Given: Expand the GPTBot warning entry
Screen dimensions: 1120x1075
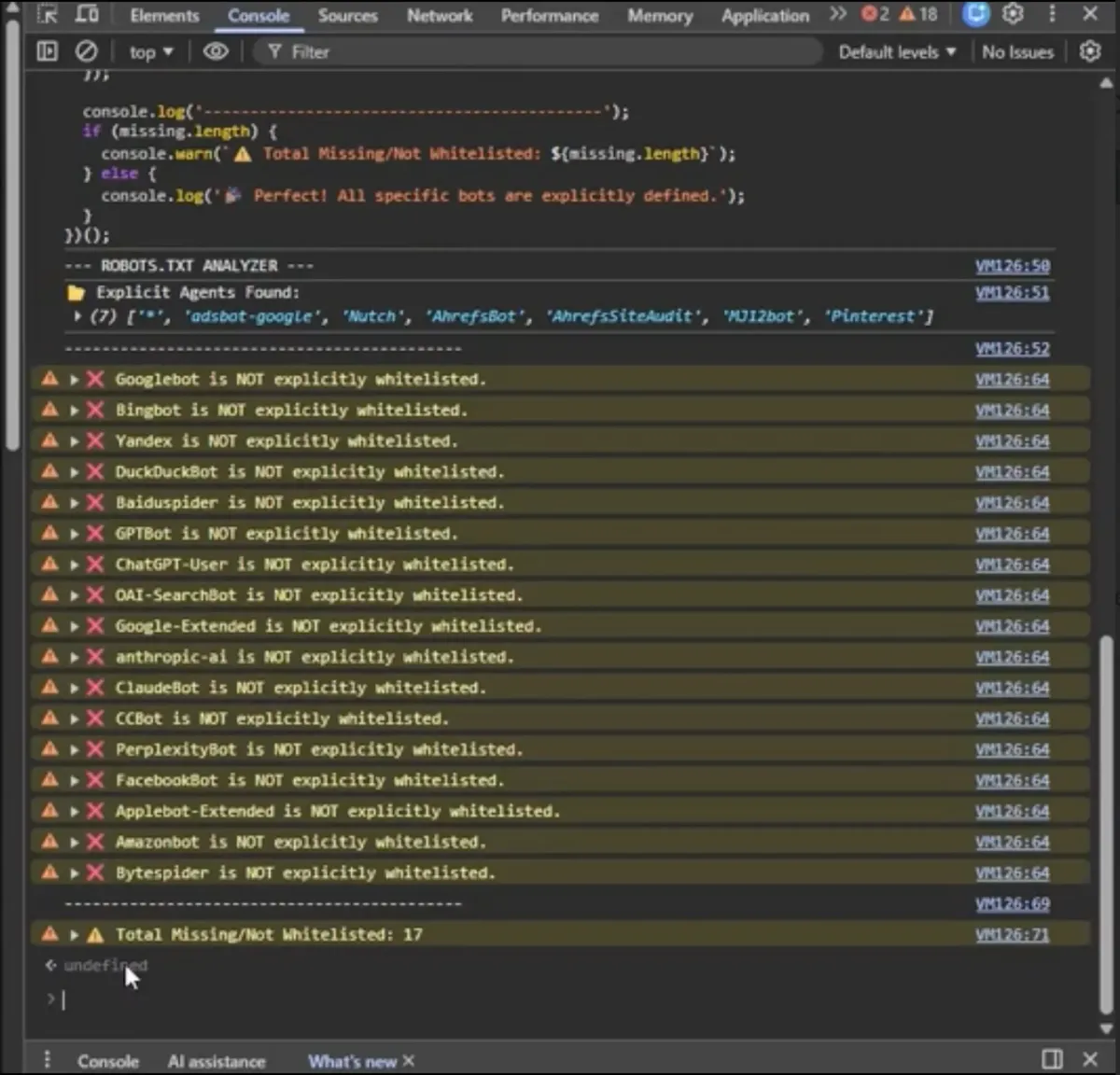Looking at the screenshot, I should click(74, 534).
